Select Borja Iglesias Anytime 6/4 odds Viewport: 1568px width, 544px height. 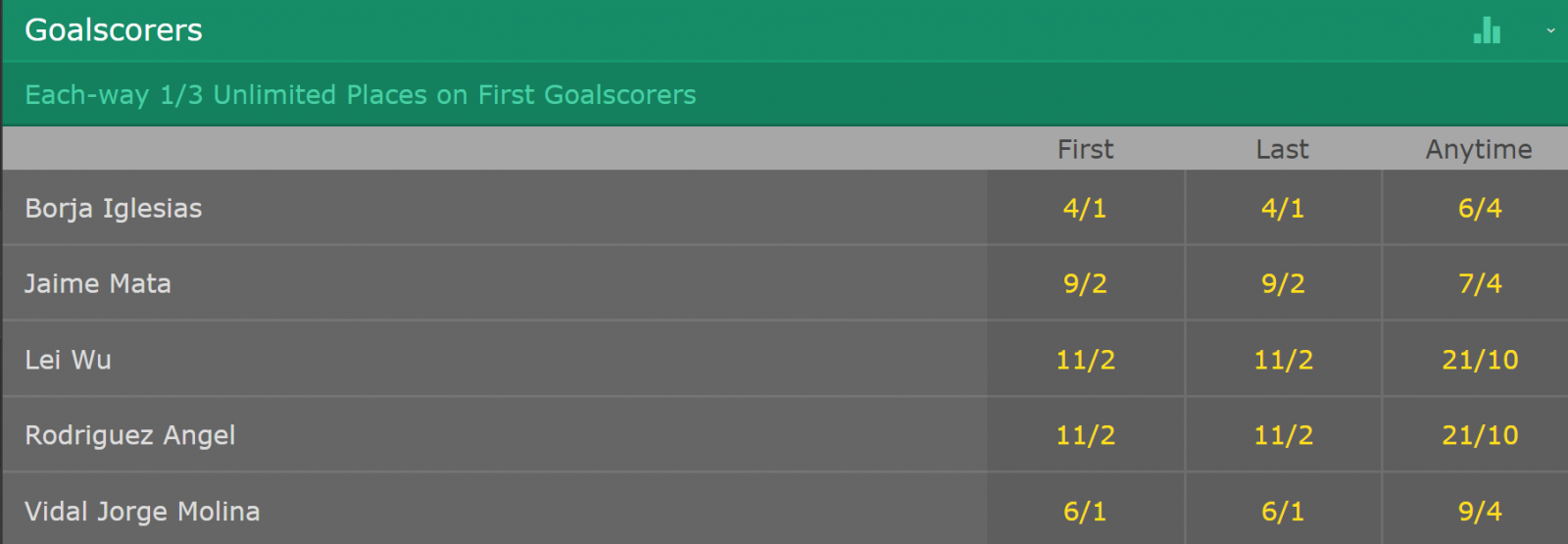[1480, 208]
